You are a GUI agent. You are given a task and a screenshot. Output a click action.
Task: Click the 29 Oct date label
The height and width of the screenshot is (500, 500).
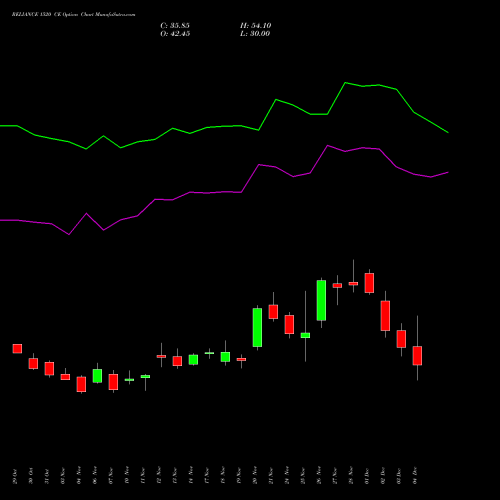click(x=15, y=476)
